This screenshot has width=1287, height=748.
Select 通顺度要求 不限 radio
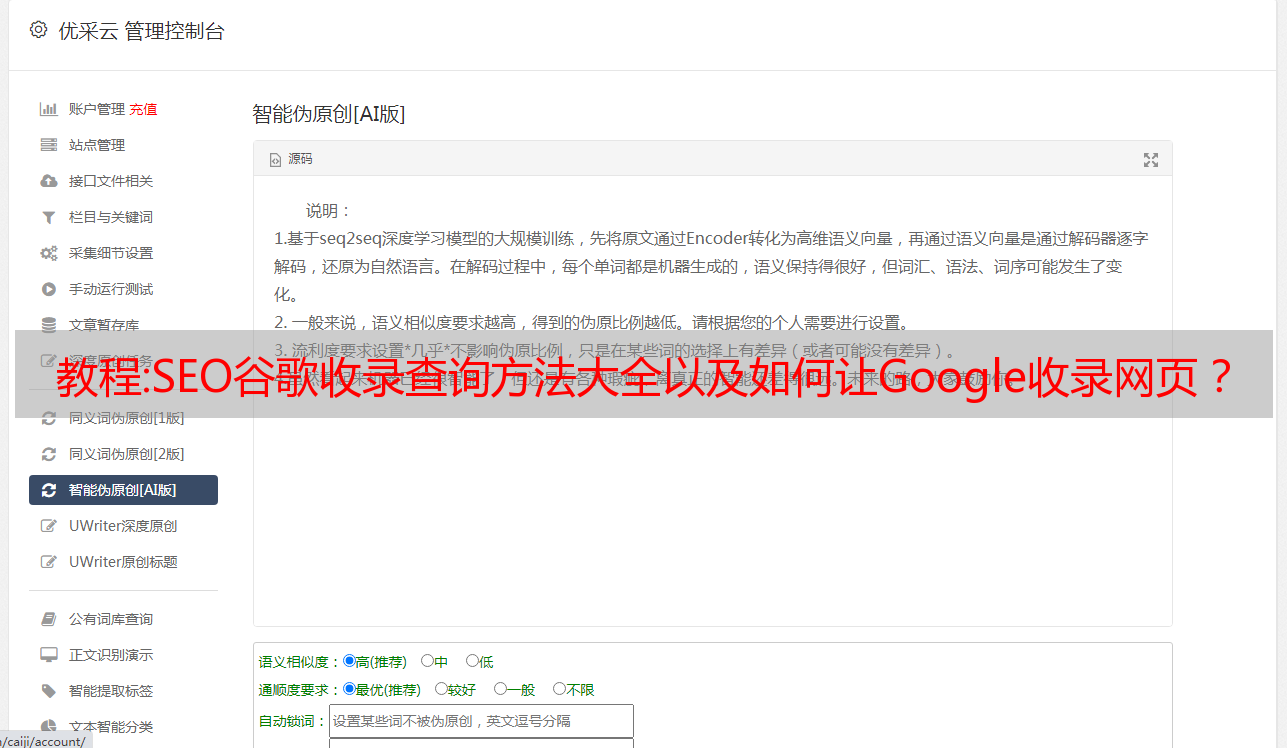point(559,689)
